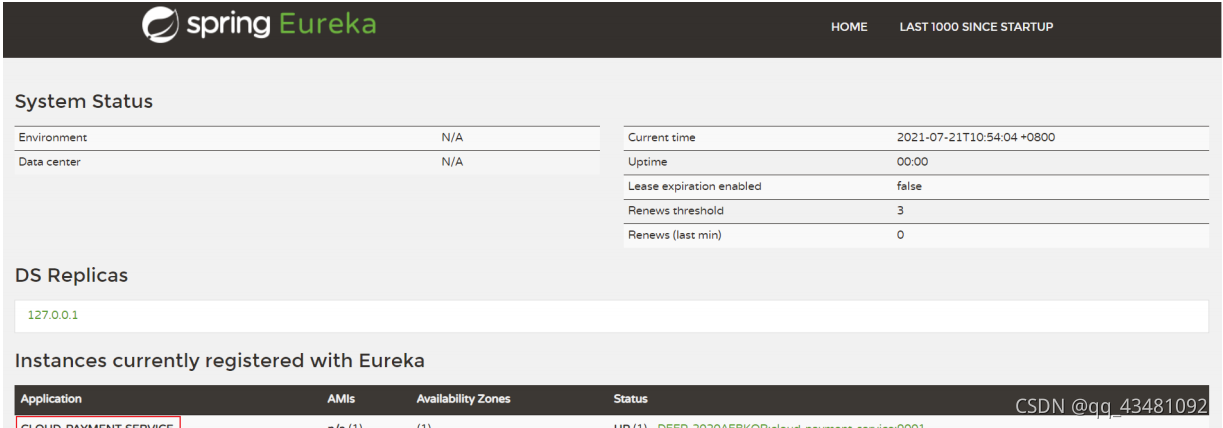Select the Data center N/A value
1223x428 pixels.
pyautogui.click(x=452, y=162)
